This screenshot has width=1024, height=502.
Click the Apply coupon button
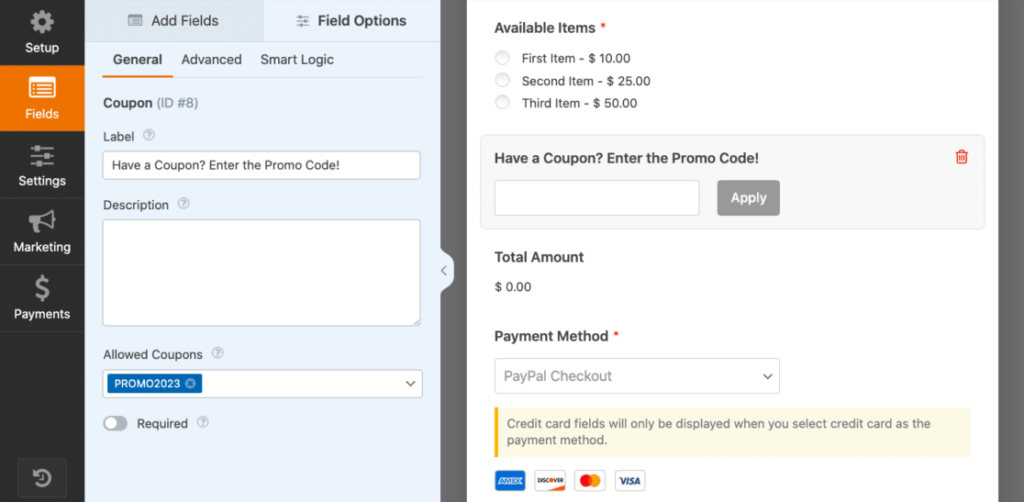pyautogui.click(x=747, y=198)
